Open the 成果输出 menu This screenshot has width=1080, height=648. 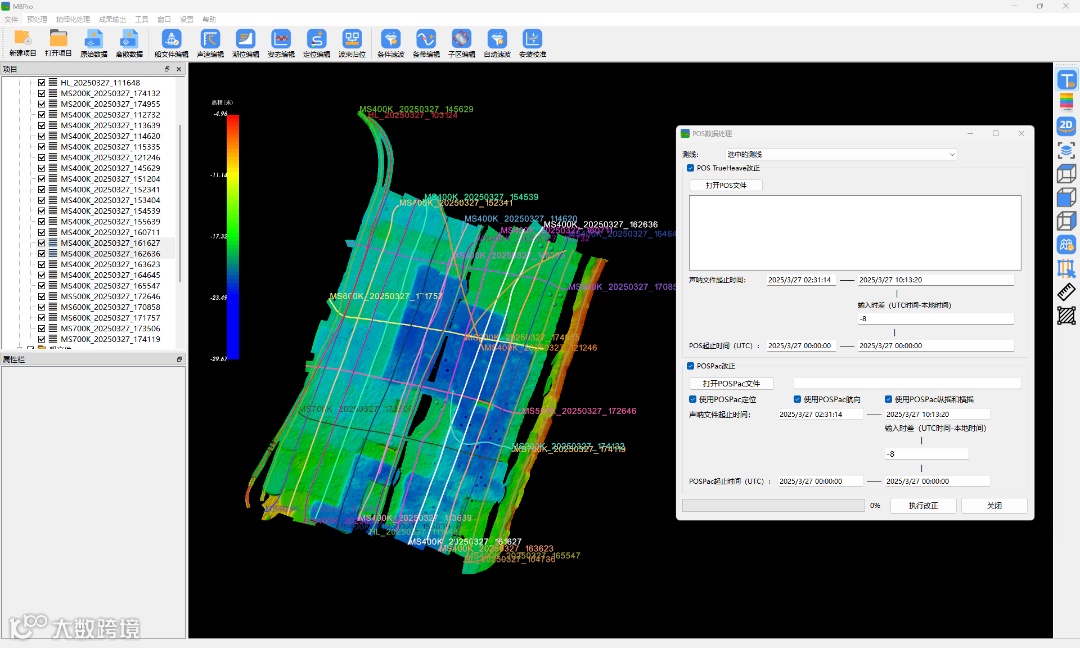[x=112, y=19]
